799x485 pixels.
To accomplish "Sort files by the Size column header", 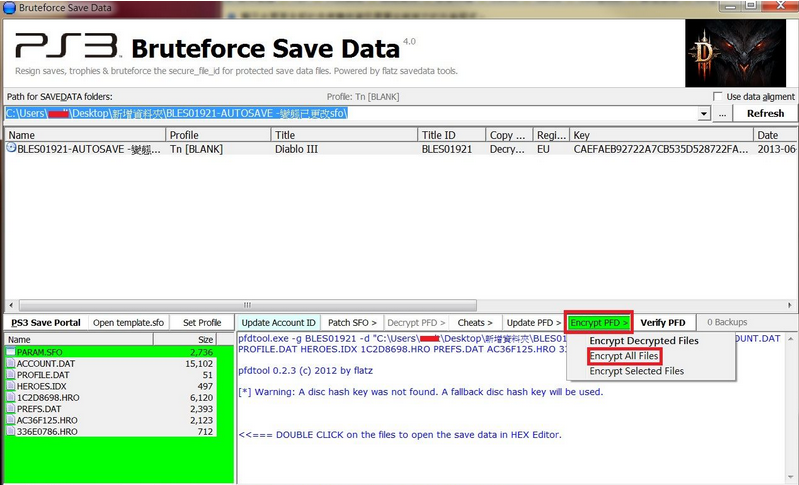I will 185,339.
